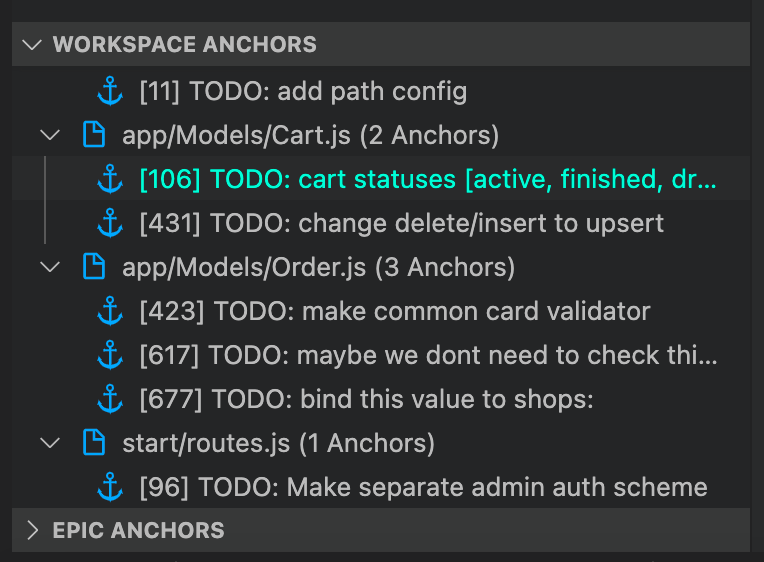
Task: Click anchor icon beside add path config
Action: point(109,93)
